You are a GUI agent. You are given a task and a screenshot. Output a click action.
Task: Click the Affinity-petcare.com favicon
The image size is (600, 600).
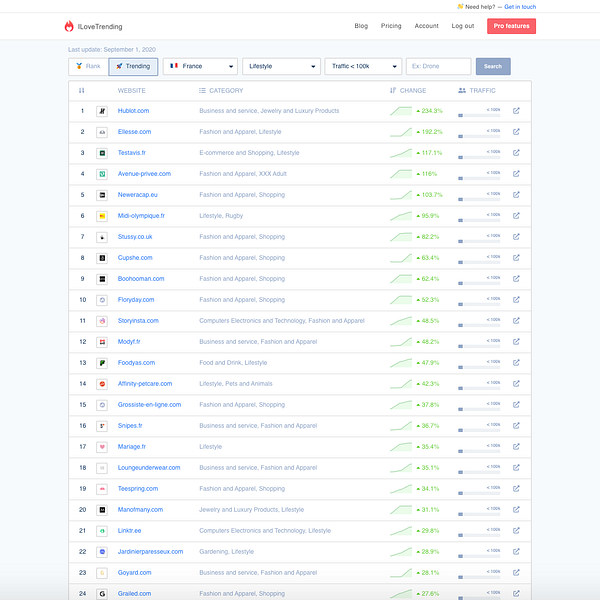point(102,384)
